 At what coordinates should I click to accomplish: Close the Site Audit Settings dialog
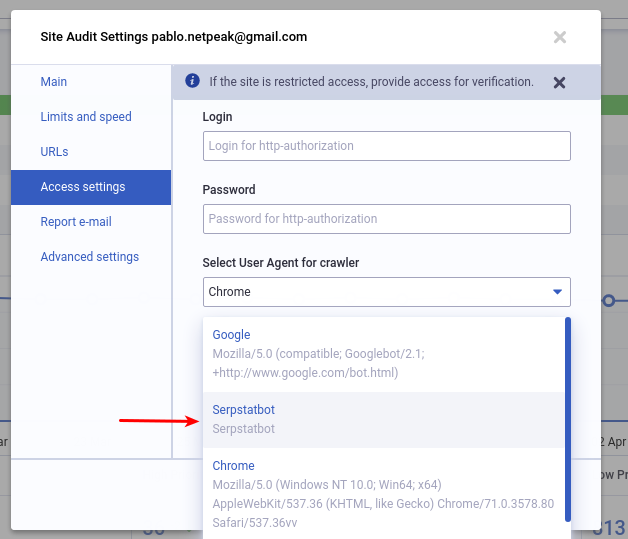click(x=560, y=37)
